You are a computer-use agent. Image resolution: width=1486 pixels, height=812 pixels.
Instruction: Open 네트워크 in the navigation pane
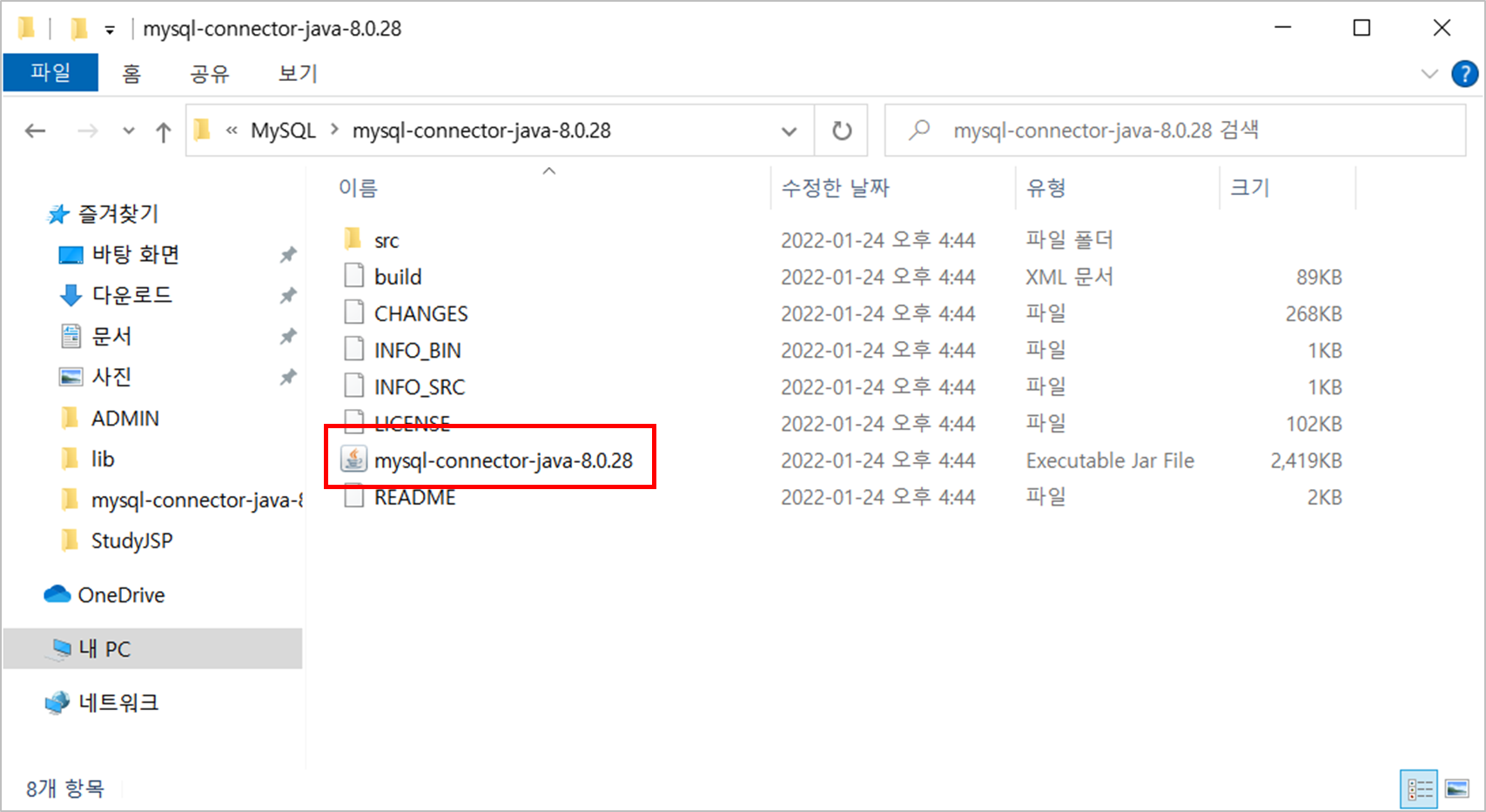[x=118, y=702]
